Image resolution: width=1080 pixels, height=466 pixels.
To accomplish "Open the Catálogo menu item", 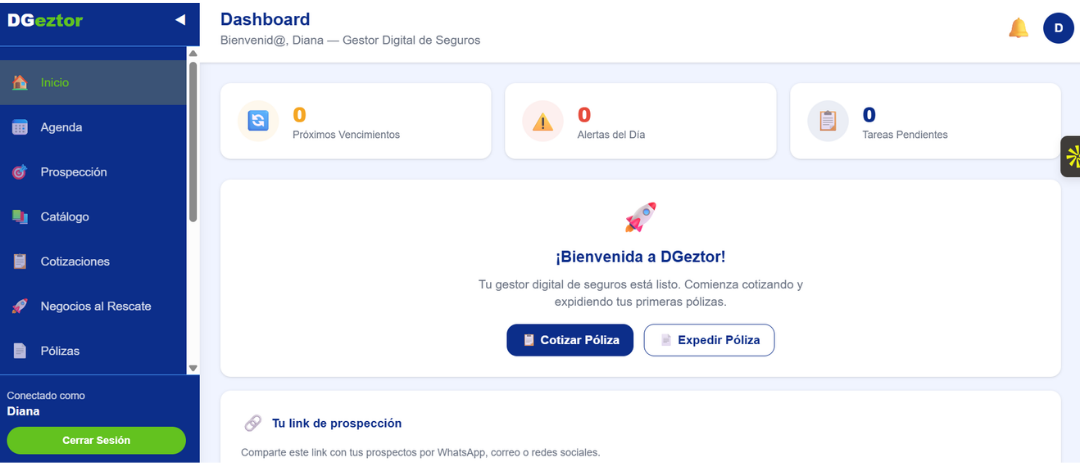I will pyautogui.click(x=93, y=217).
